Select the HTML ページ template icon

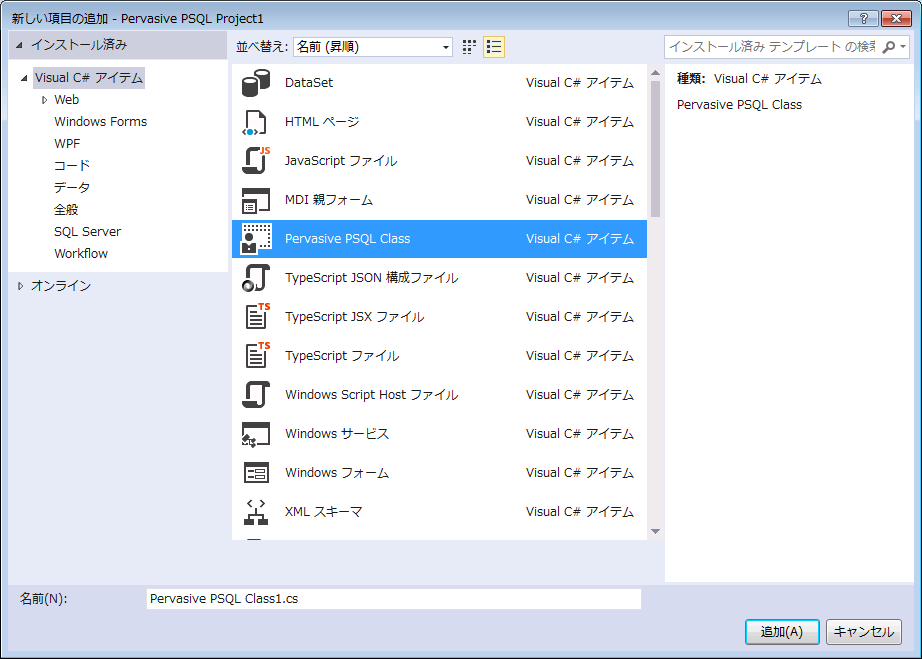point(256,122)
